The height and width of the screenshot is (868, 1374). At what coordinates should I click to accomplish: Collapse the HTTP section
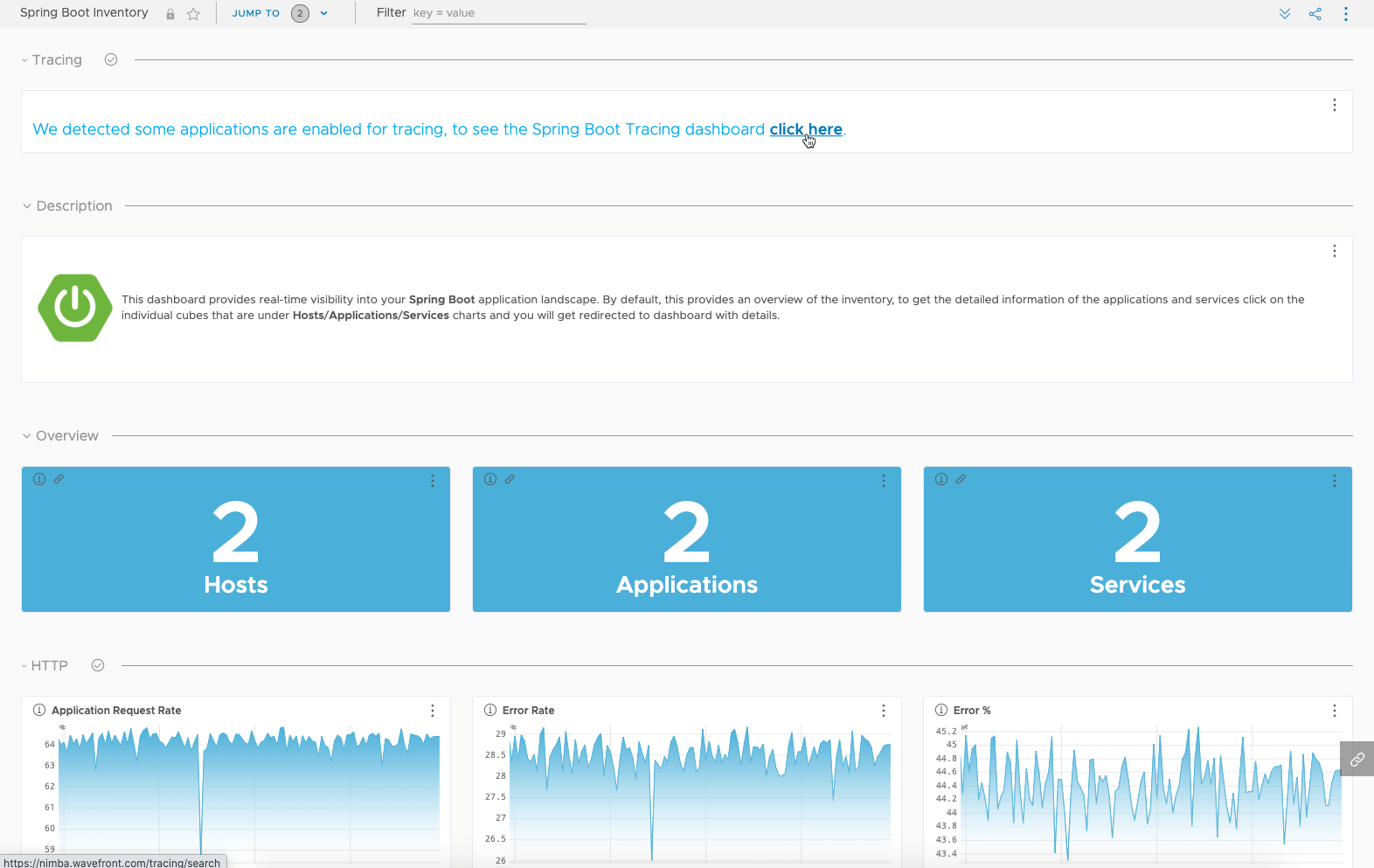[x=24, y=666]
